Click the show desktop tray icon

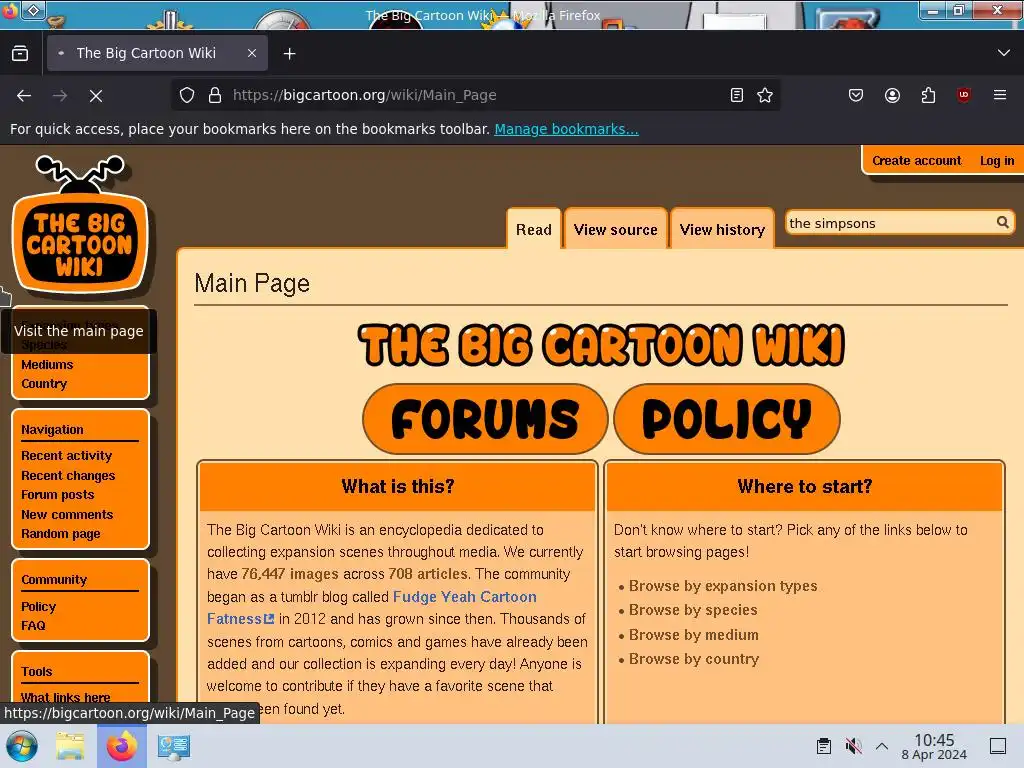(x=998, y=746)
